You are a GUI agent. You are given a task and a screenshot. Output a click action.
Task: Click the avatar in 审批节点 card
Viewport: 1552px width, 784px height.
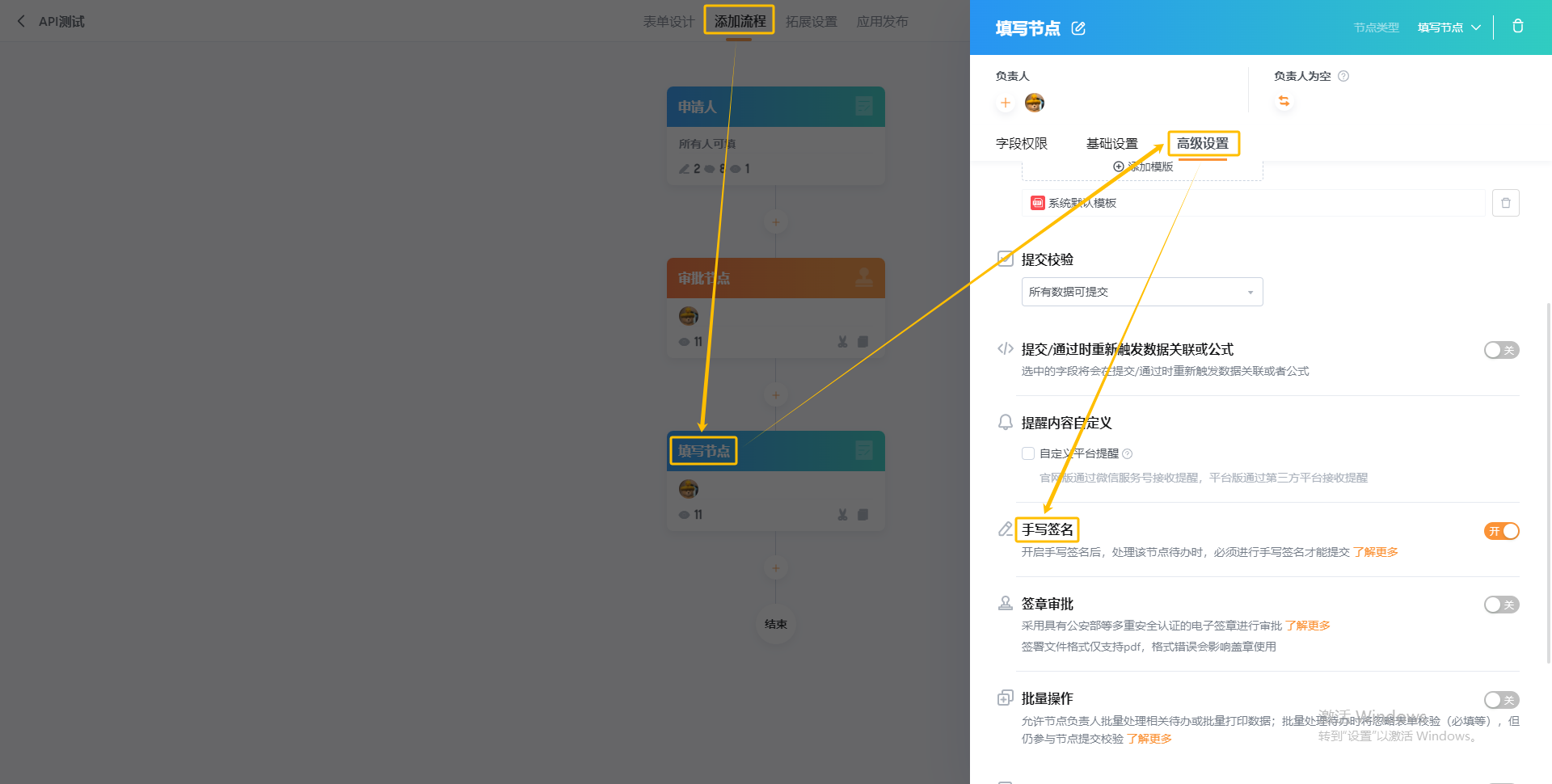coord(689,316)
